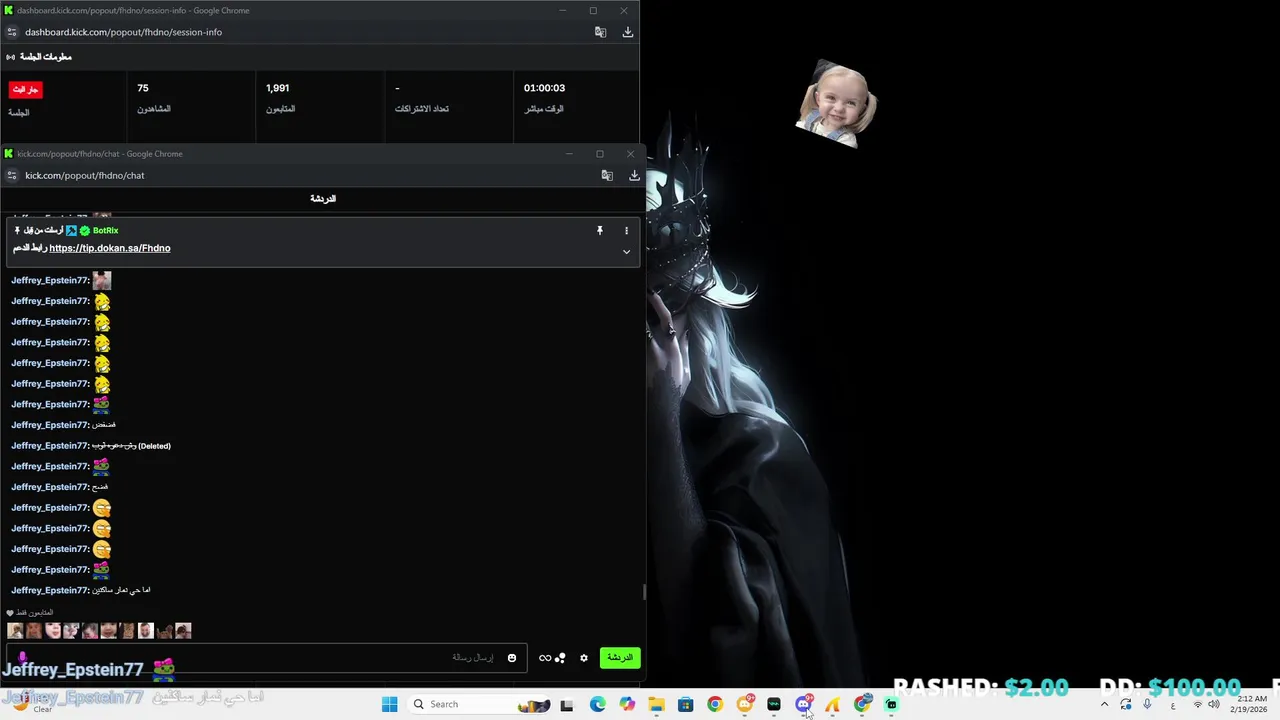The height and width of the screenshot is (720, 1280).
Task: Click the red live status badge
Action: pos(26,90)
